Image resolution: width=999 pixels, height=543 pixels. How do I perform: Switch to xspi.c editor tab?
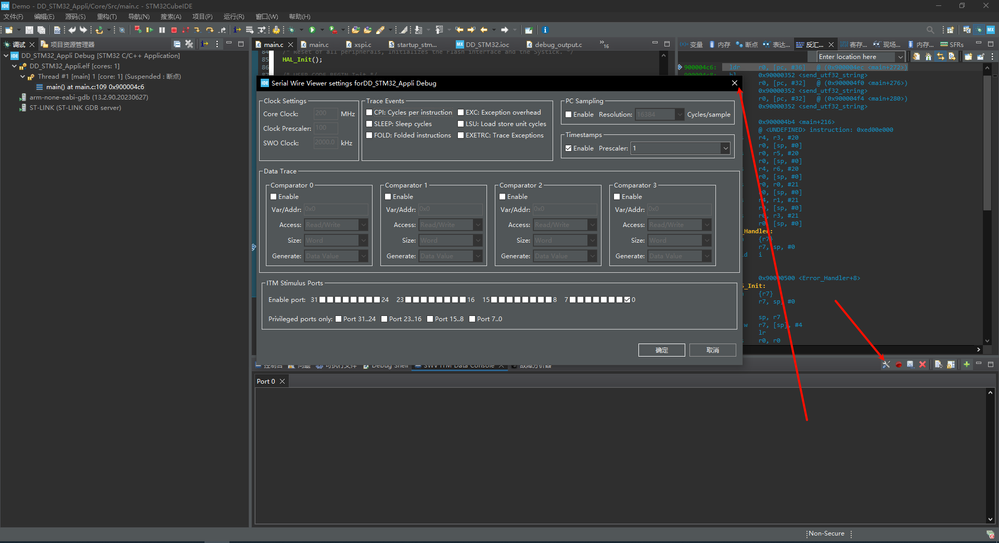click(x=358, y=45)
